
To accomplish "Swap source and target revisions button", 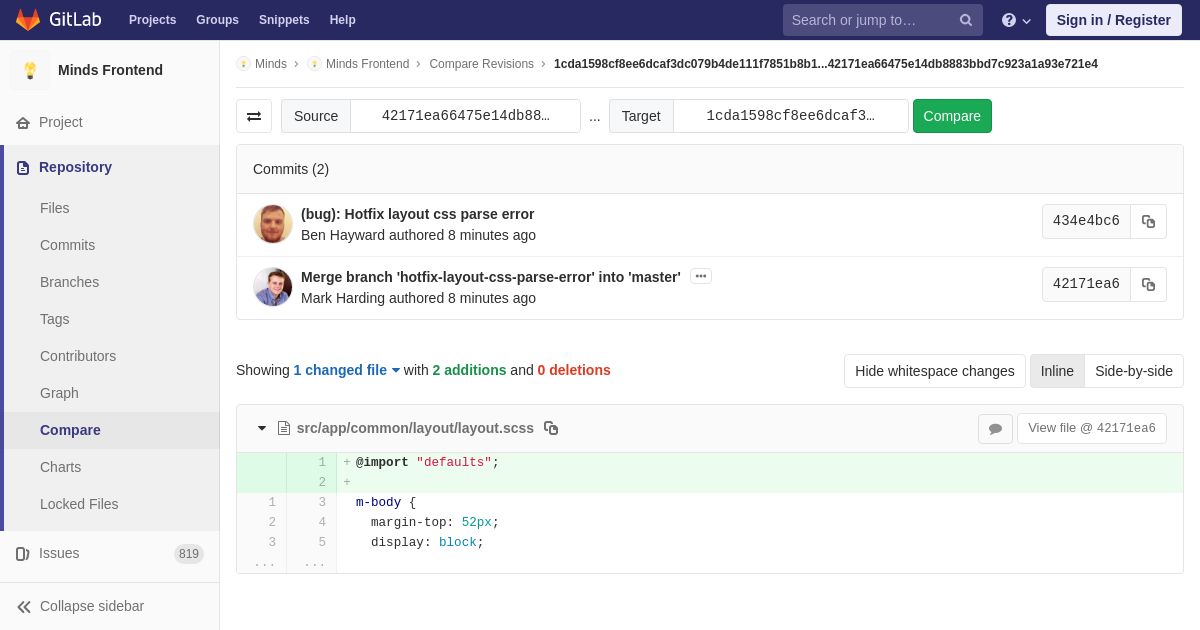I will [254, 116].
